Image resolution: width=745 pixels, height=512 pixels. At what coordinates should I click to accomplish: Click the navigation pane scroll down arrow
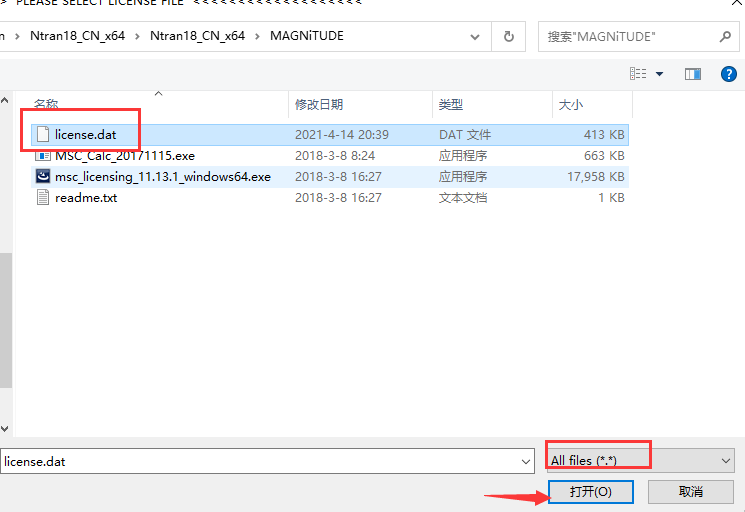tap(5, 428)
